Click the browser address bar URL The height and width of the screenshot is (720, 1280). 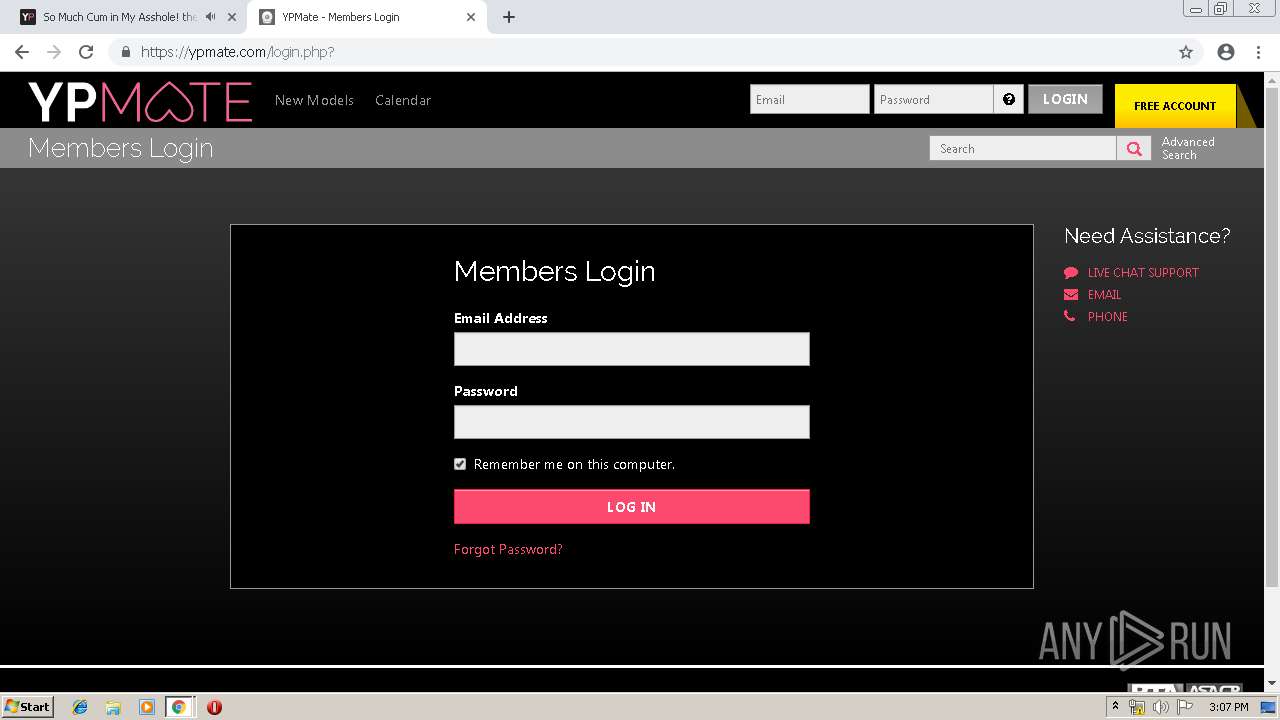(x=238, y=52)
